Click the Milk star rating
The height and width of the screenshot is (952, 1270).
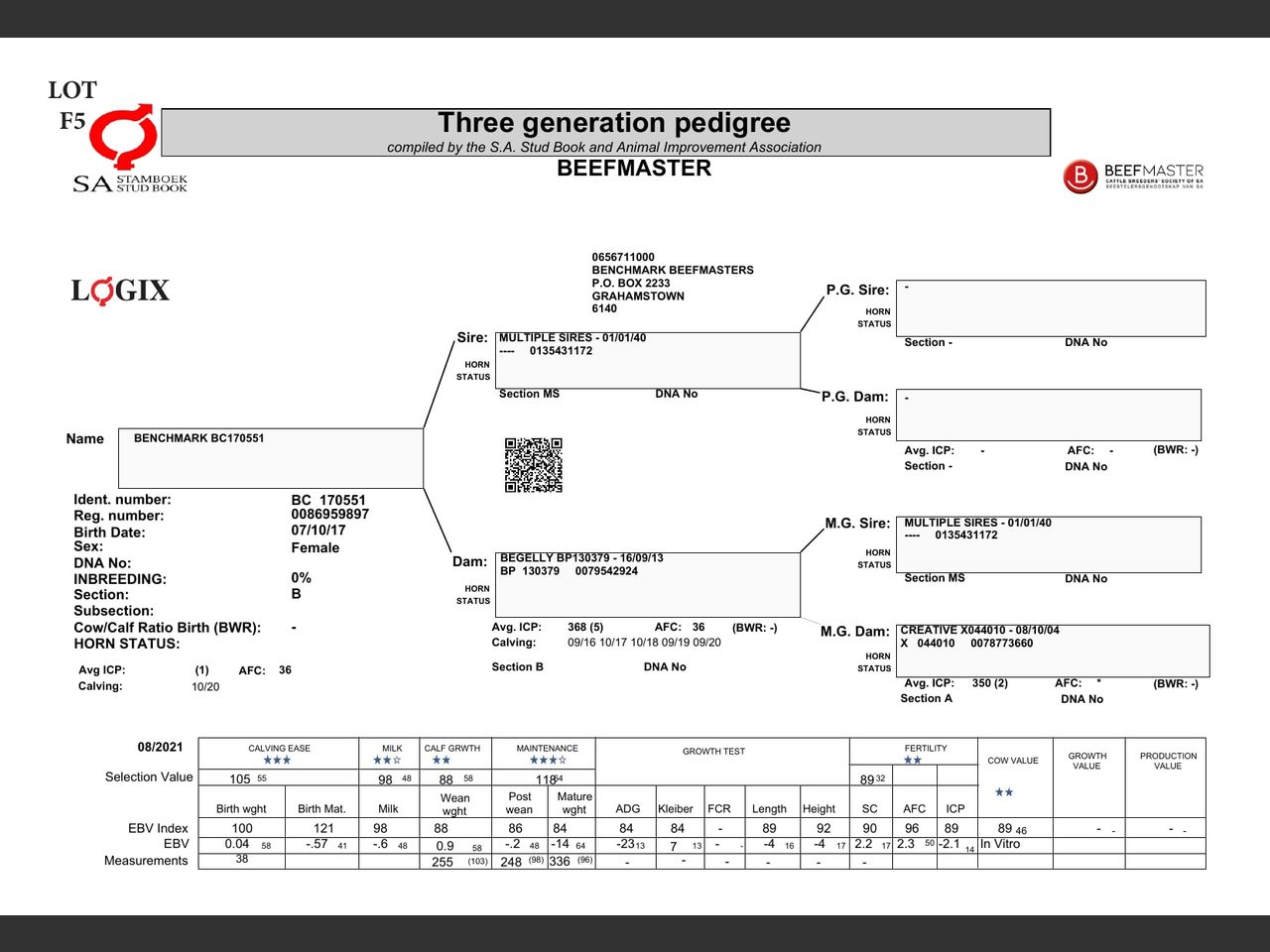coord(387,761)
